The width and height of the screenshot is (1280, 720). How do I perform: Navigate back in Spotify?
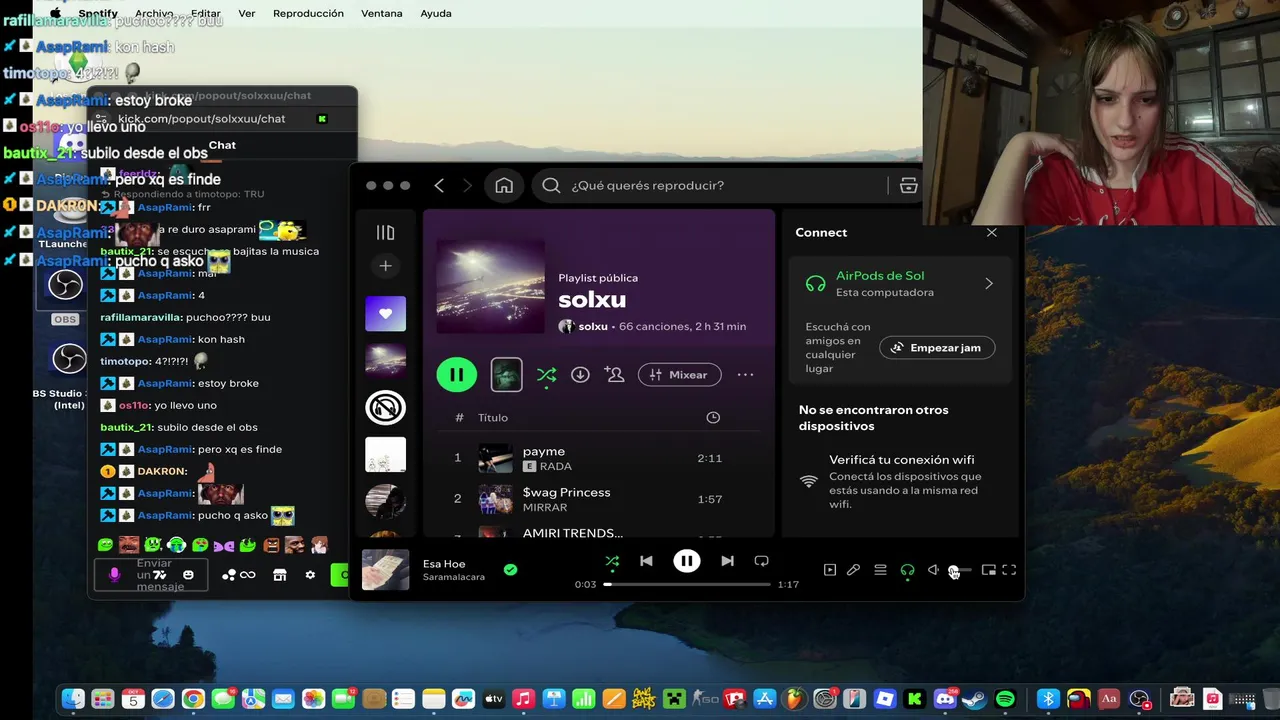(x=439, y=185)
